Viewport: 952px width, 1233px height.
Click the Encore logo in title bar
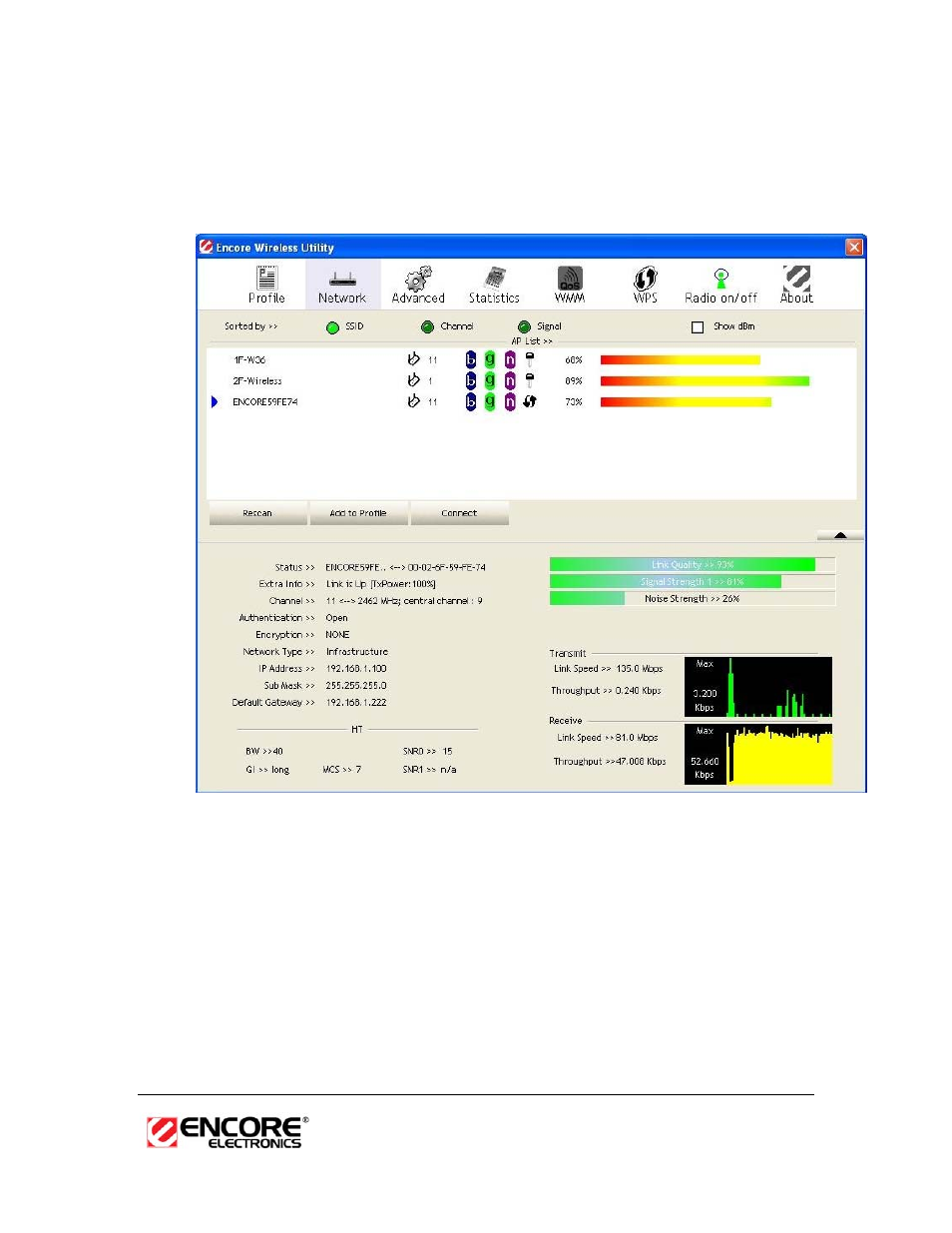tap(207, 247)
